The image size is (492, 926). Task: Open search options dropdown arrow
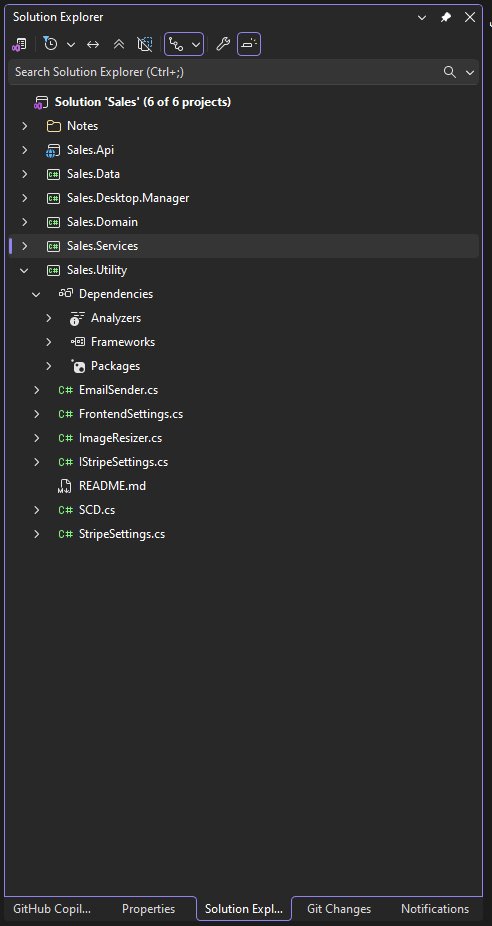coord(470,72)
